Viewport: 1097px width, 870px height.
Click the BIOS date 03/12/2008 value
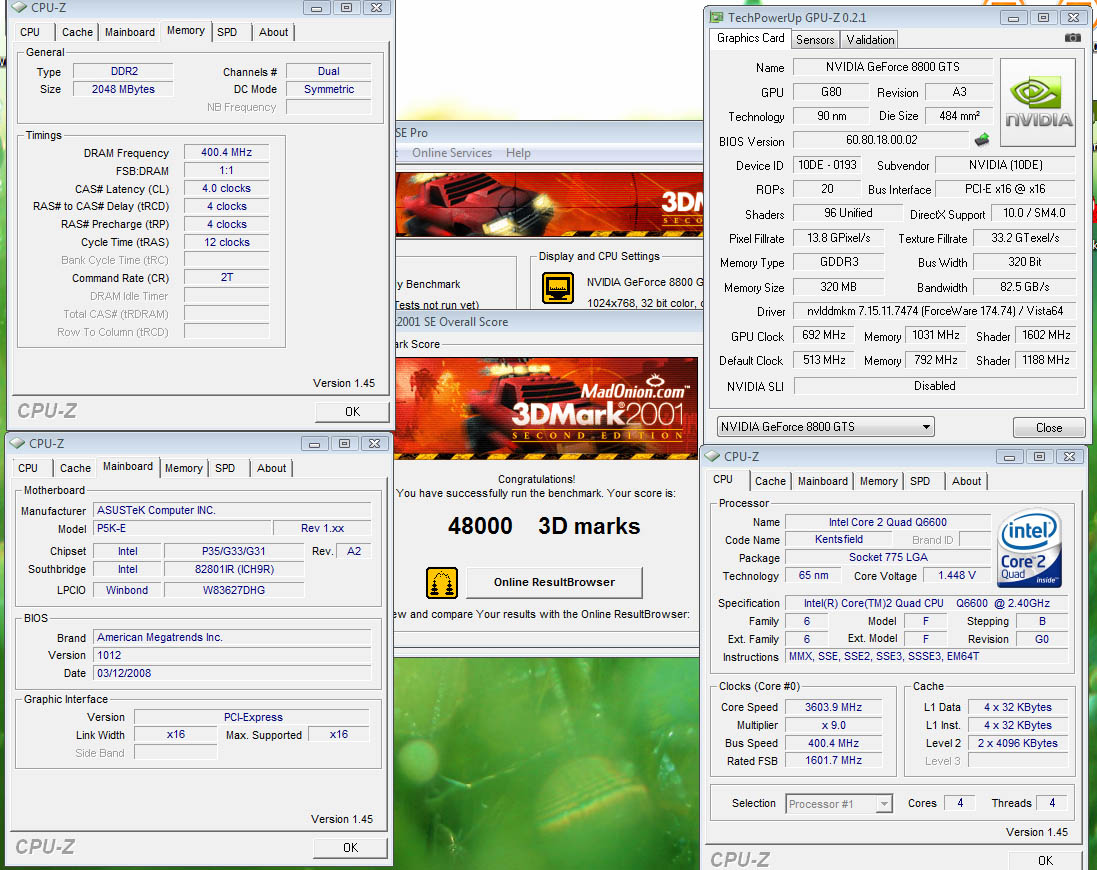[x=232, y=673]
